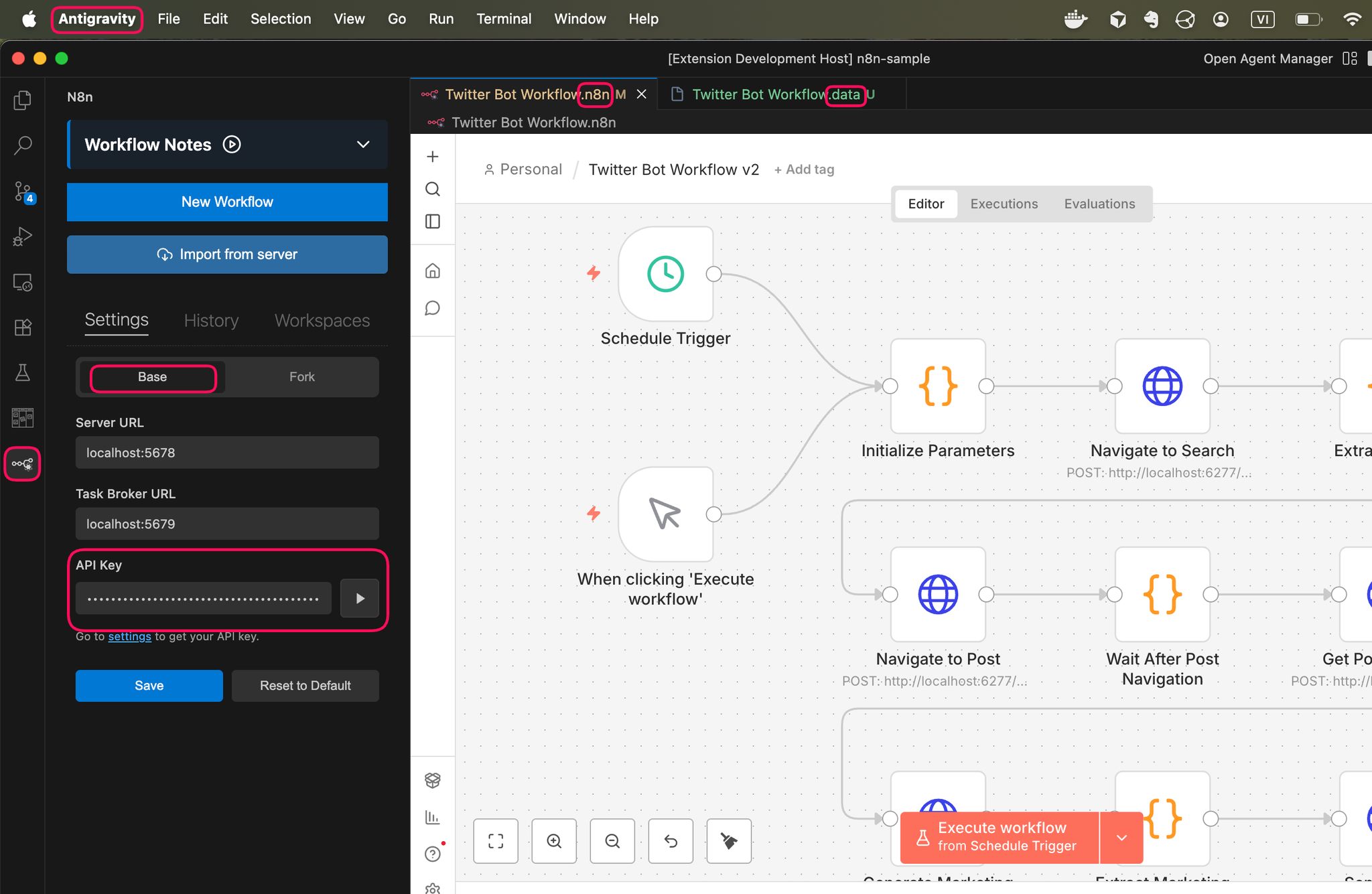Click Open Agent Manager

coord(1268,58)
